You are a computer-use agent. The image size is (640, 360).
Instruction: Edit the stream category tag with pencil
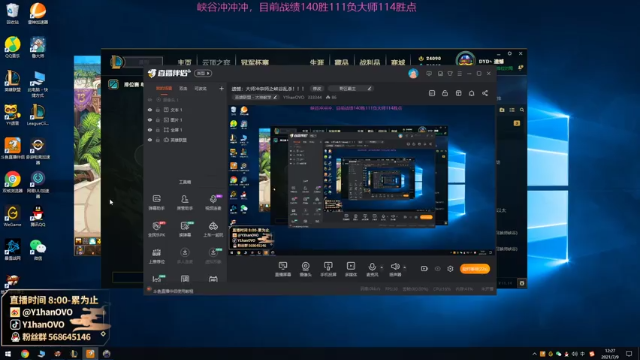tap(275, 98)
